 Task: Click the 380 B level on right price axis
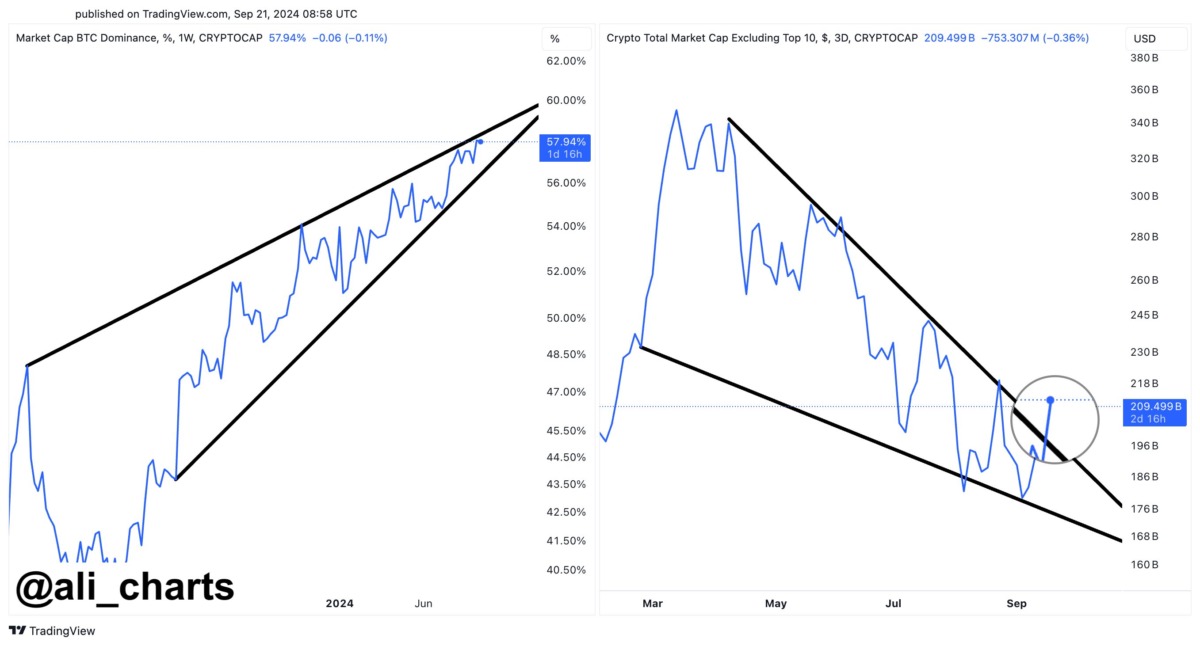tap(1142, 58)
